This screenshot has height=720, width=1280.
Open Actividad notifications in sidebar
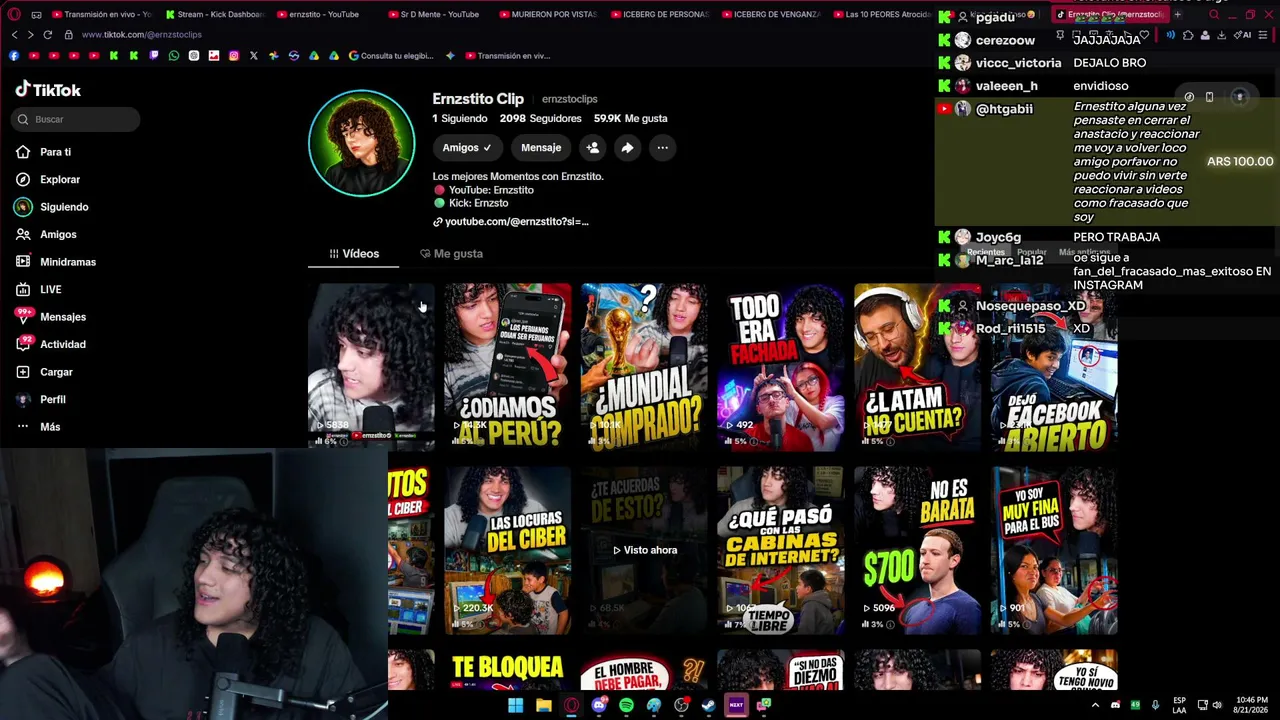pos(51,344)
